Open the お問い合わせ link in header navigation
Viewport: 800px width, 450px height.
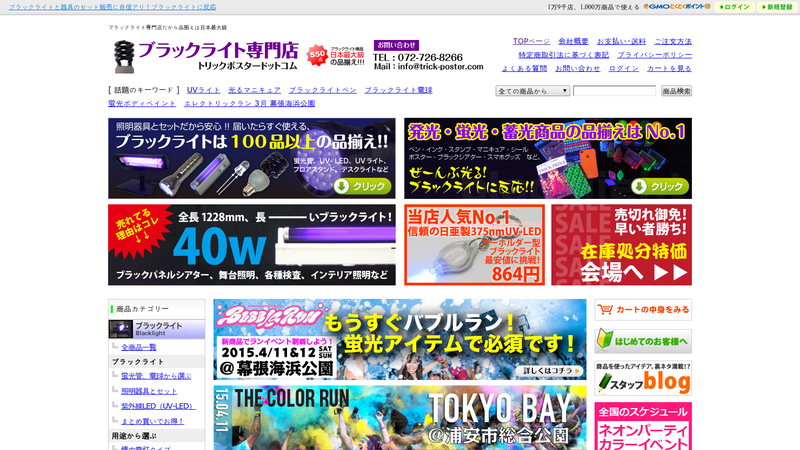[x=578, y=68]
